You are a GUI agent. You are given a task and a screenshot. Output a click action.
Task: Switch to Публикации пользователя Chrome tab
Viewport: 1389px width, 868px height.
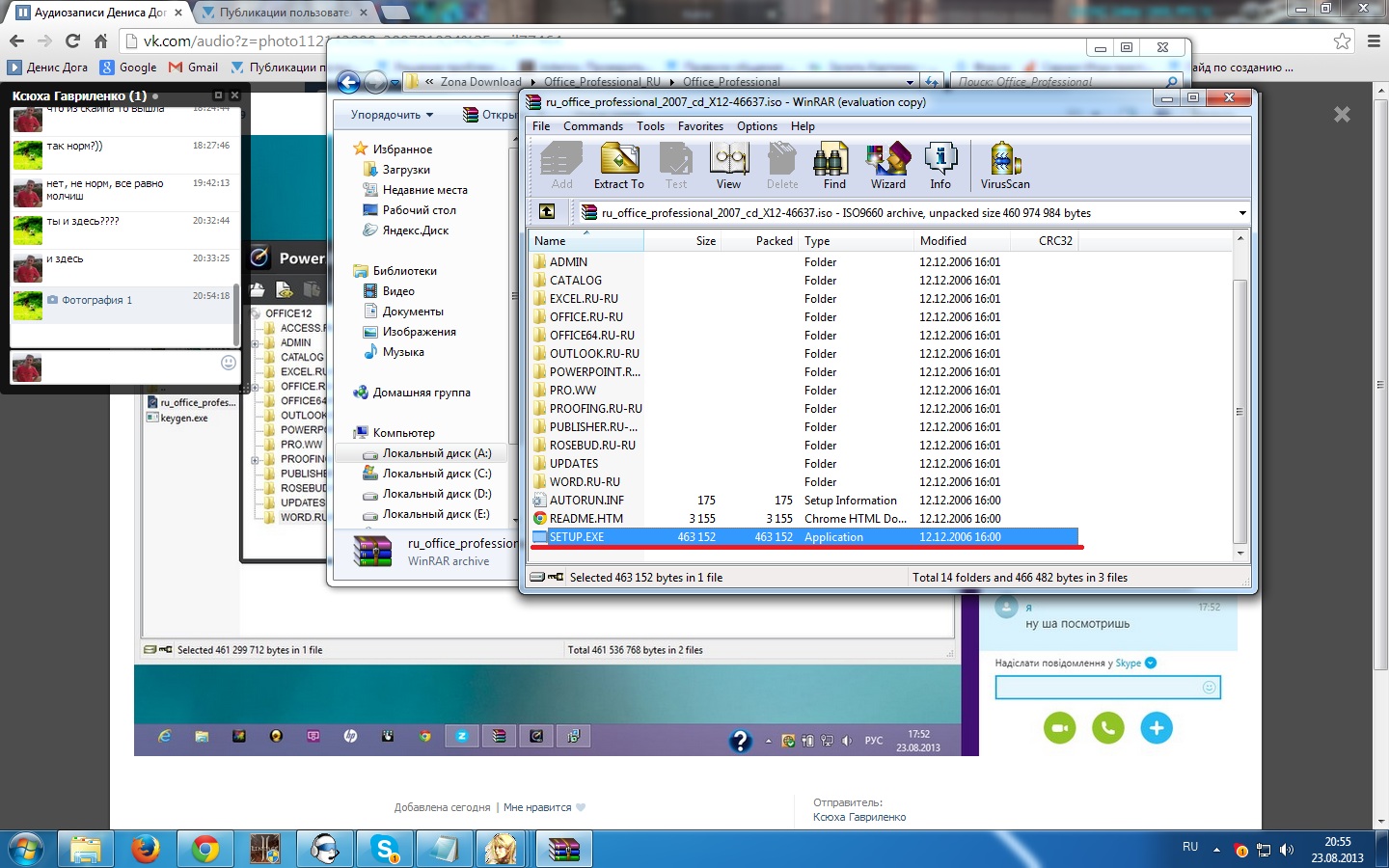point(285,13)
